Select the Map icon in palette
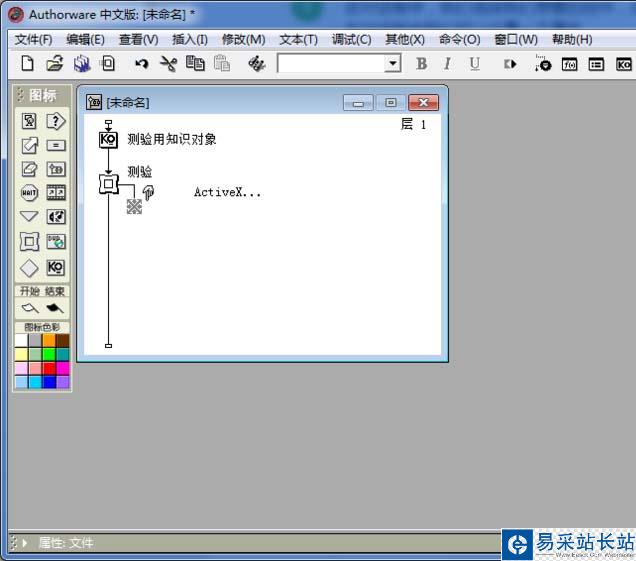 click(x=56, y=169)
